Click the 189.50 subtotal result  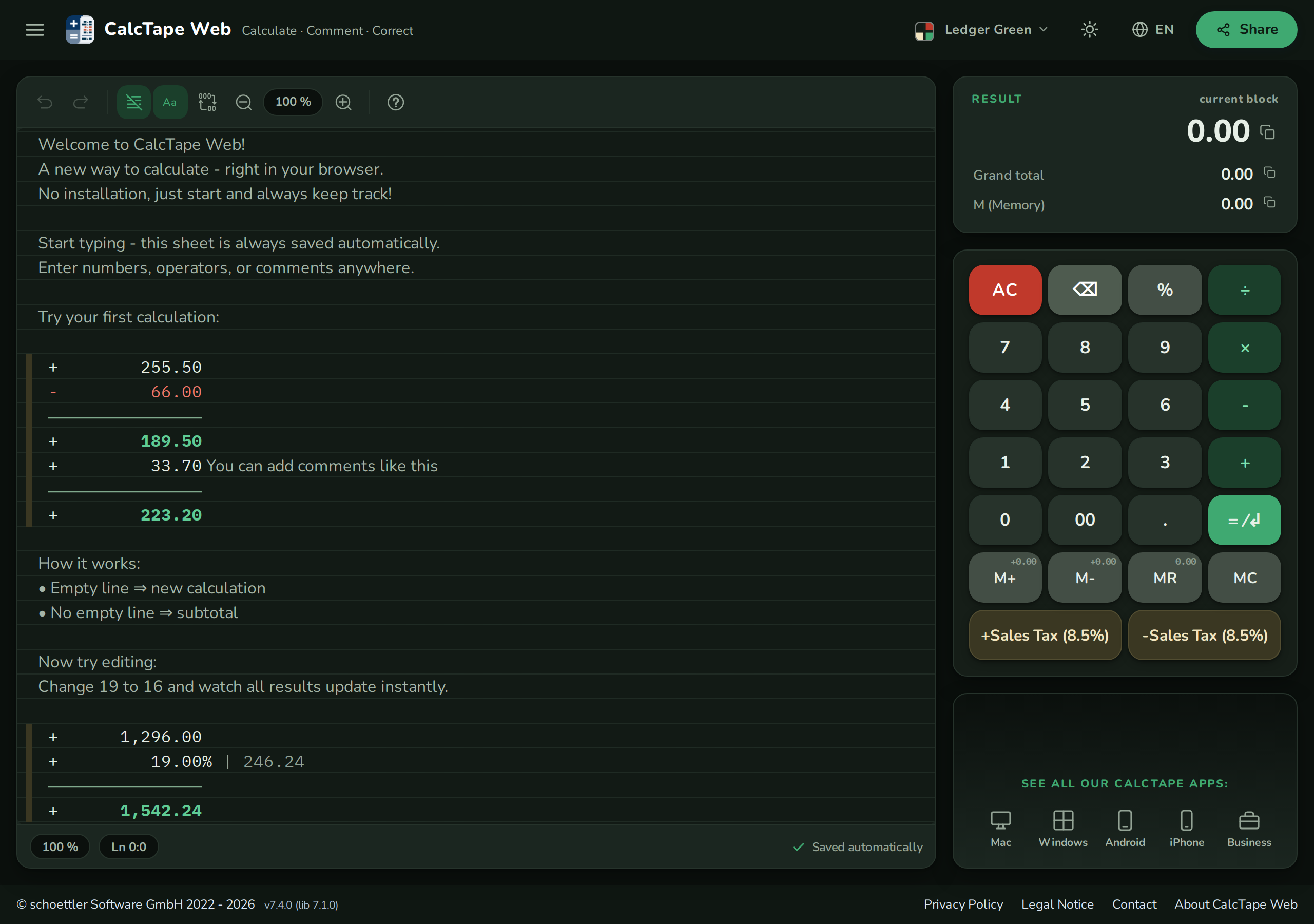coord(171,441)
